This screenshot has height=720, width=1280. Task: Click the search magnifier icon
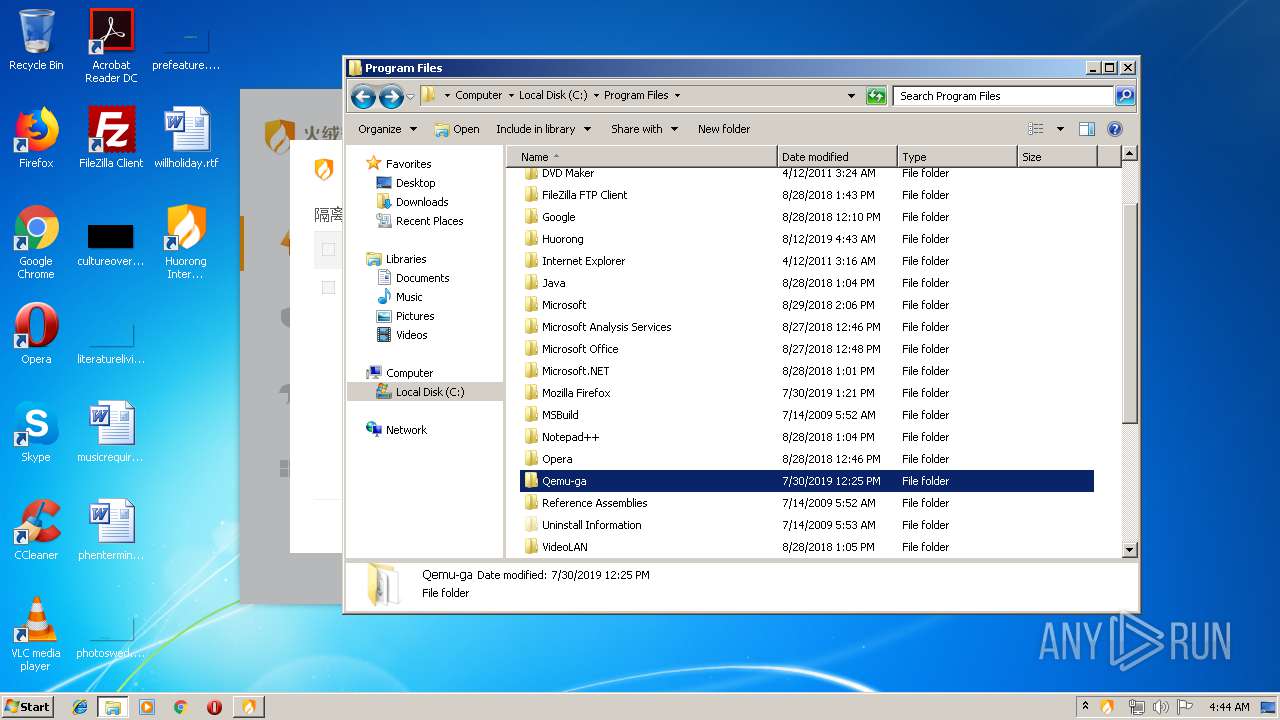(1125, 96)
